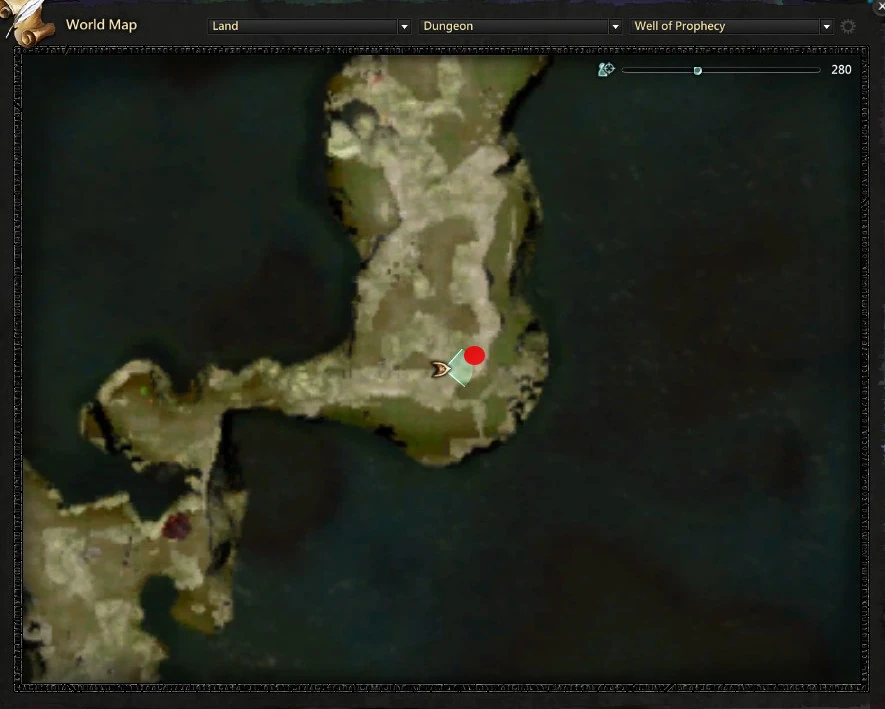Viewport: 885px width, 709px height.
Task: Click the Well of Prophecy arrow button
Action: pyautogui.click(x=826, y=27)
